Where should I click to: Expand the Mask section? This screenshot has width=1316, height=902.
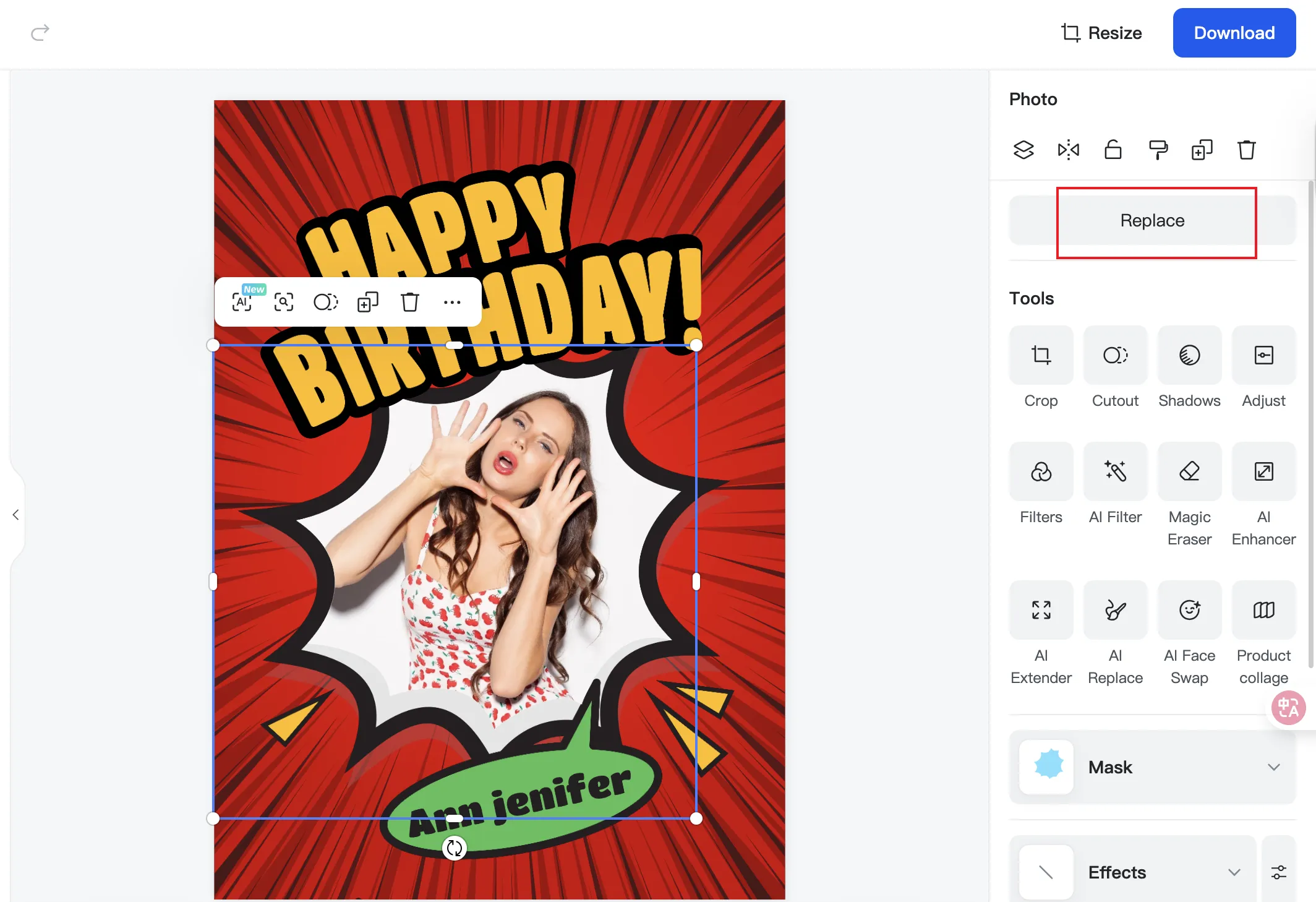tap(1274, 767)
